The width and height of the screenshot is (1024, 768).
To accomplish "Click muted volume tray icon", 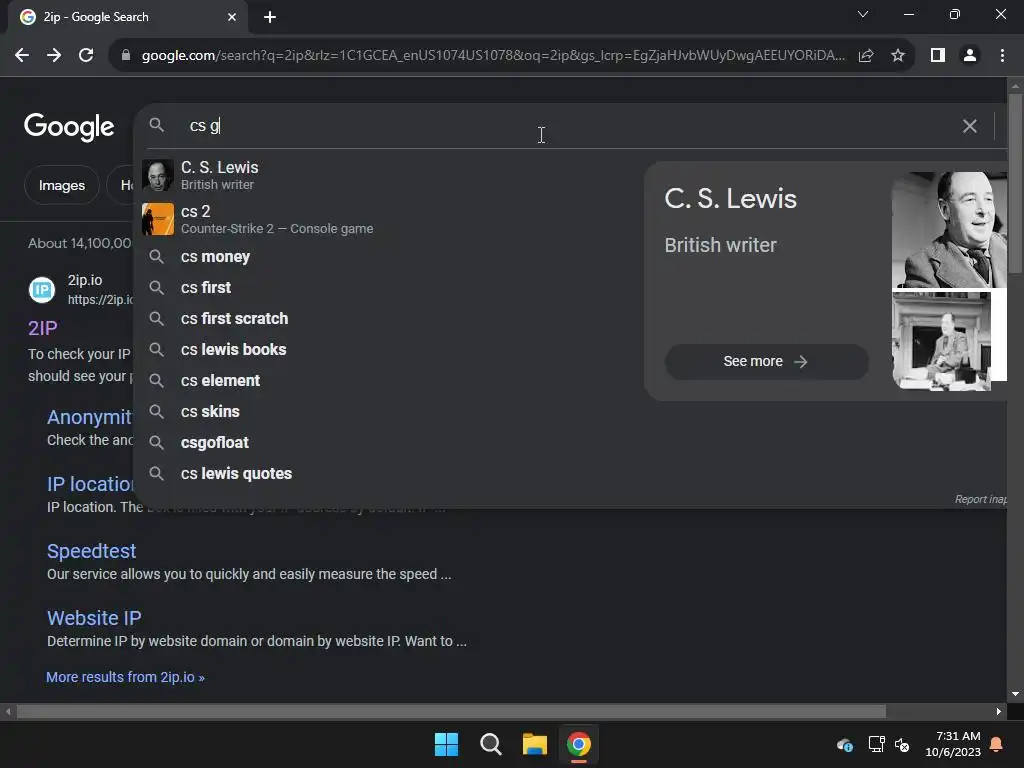I will pyautogui.click(x=902, y=744).
